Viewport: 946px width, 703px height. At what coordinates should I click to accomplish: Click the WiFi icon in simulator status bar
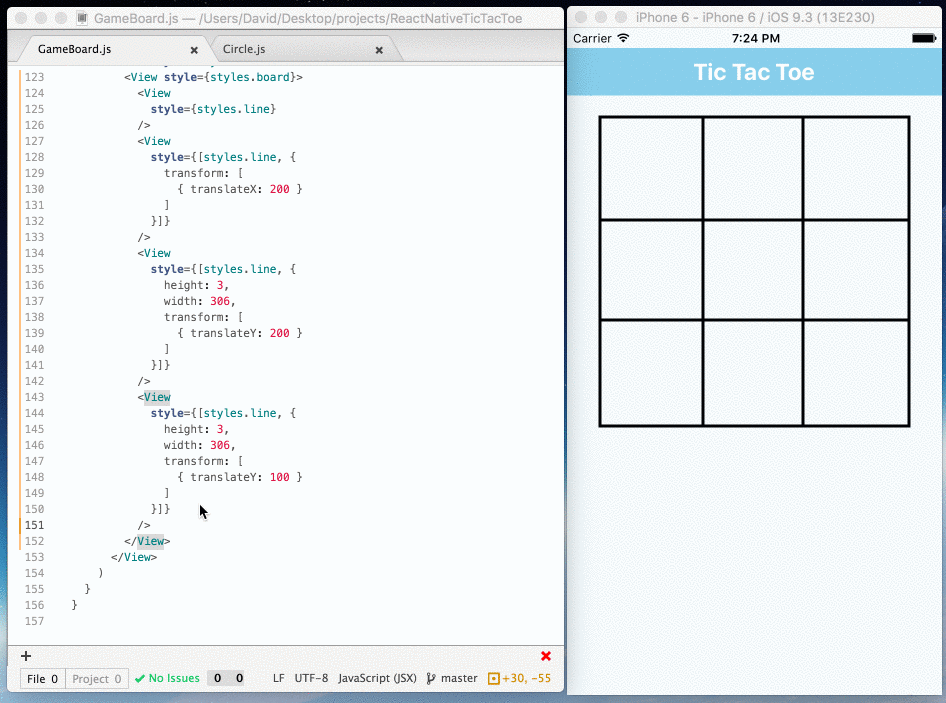click(x=623, y=38)
